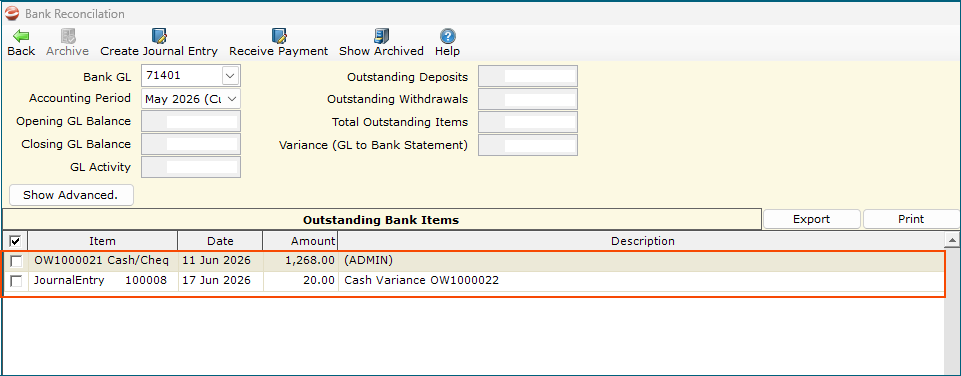This screenshot has width=961, height=376.
Task: Click the Show Archived icon
Action: coord(381,36)
